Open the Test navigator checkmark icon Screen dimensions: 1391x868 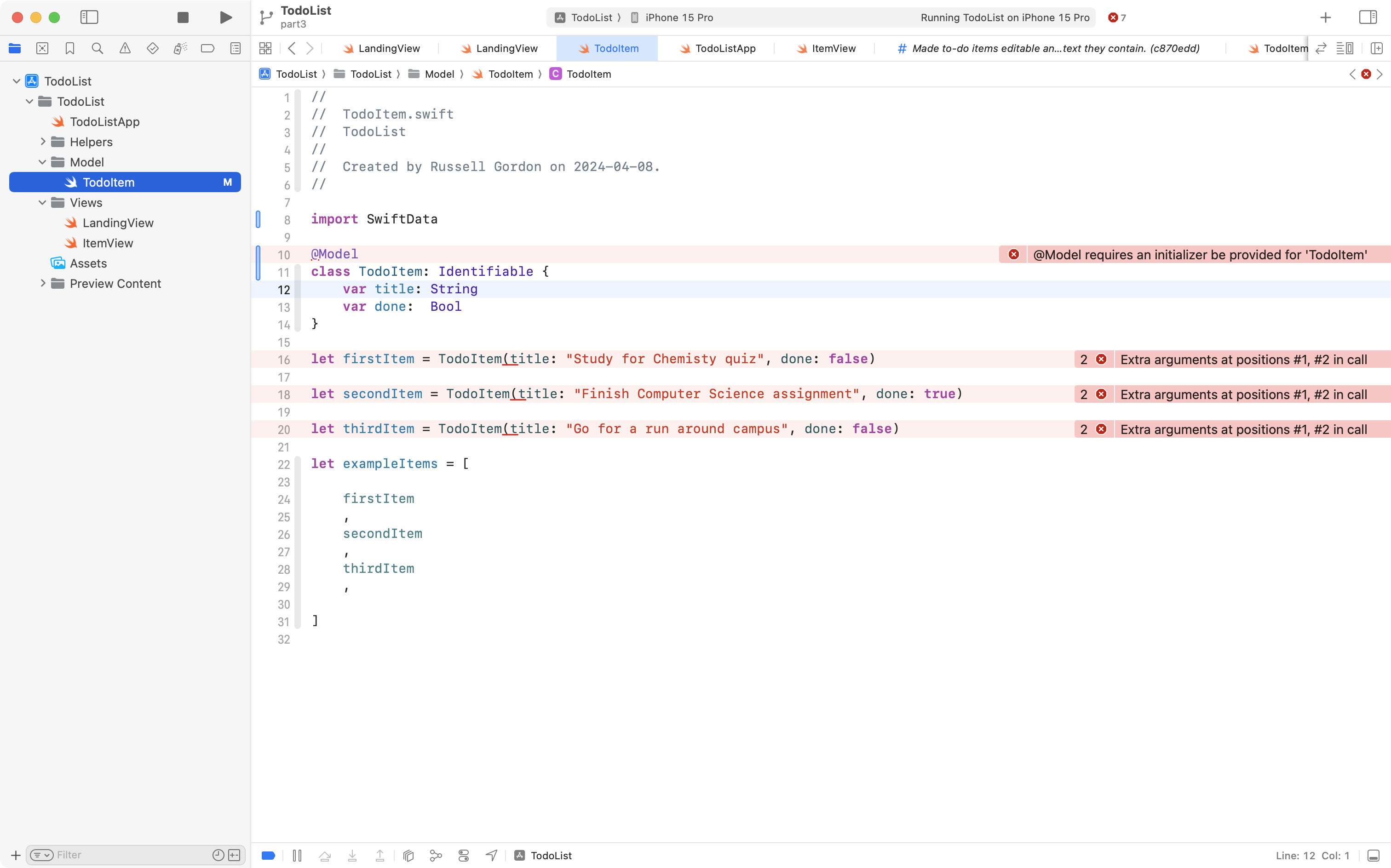tap(152, 48)
